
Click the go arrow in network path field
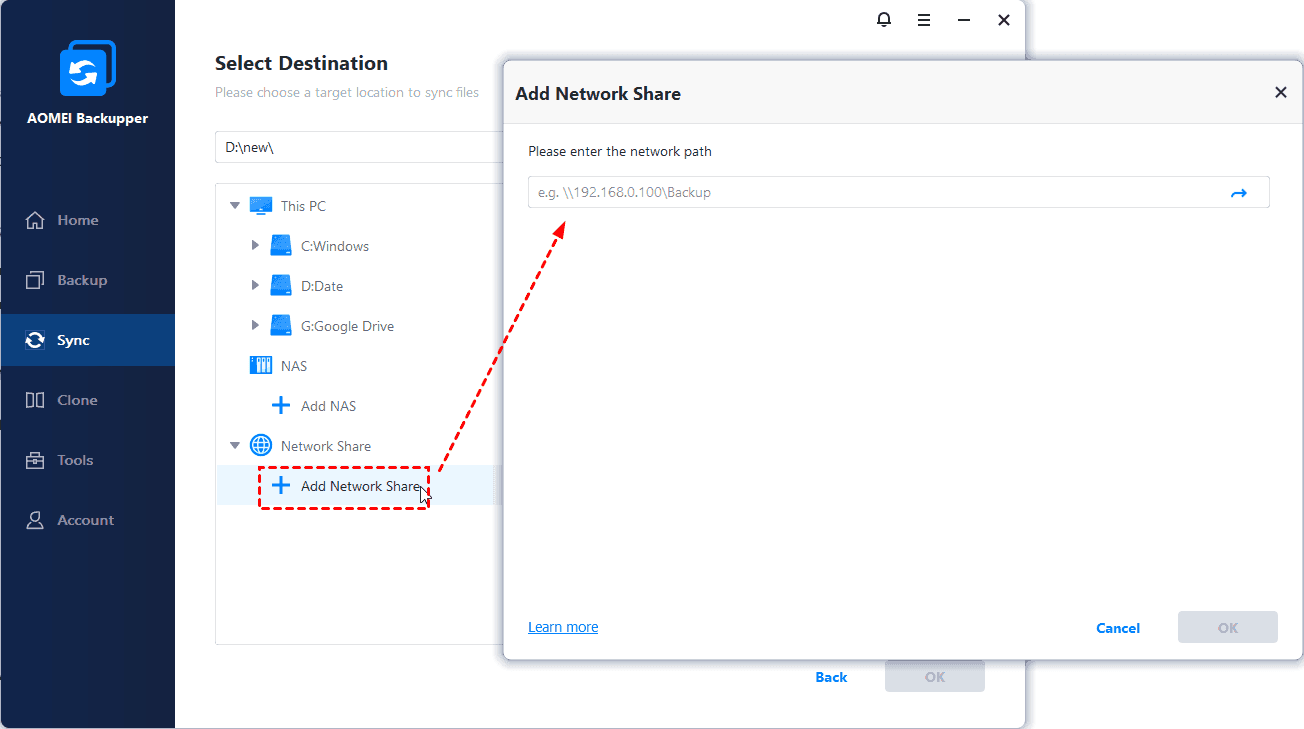coord(1238,193)
